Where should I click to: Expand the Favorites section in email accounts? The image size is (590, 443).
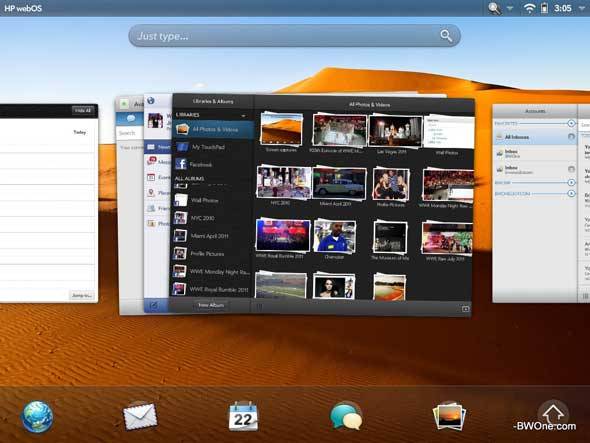[571, 123]
